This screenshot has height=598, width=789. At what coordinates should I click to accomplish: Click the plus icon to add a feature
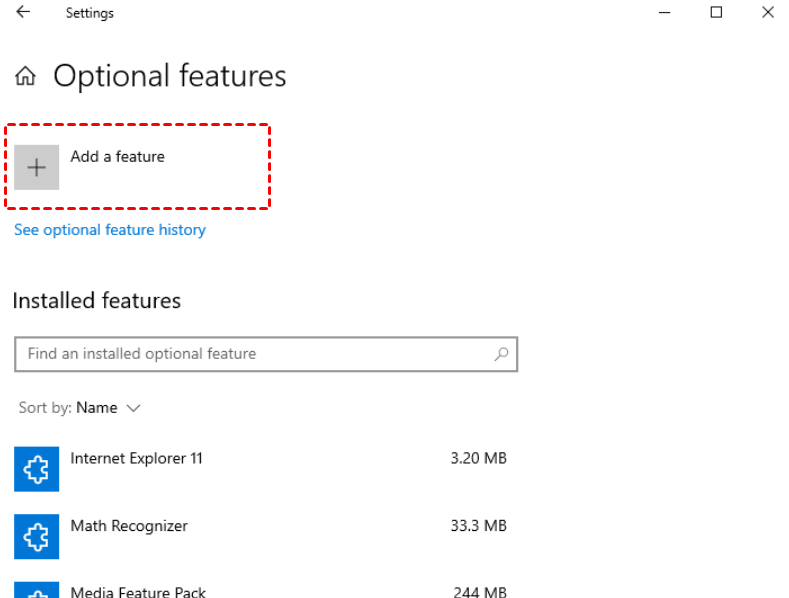(x=36, y=168)
